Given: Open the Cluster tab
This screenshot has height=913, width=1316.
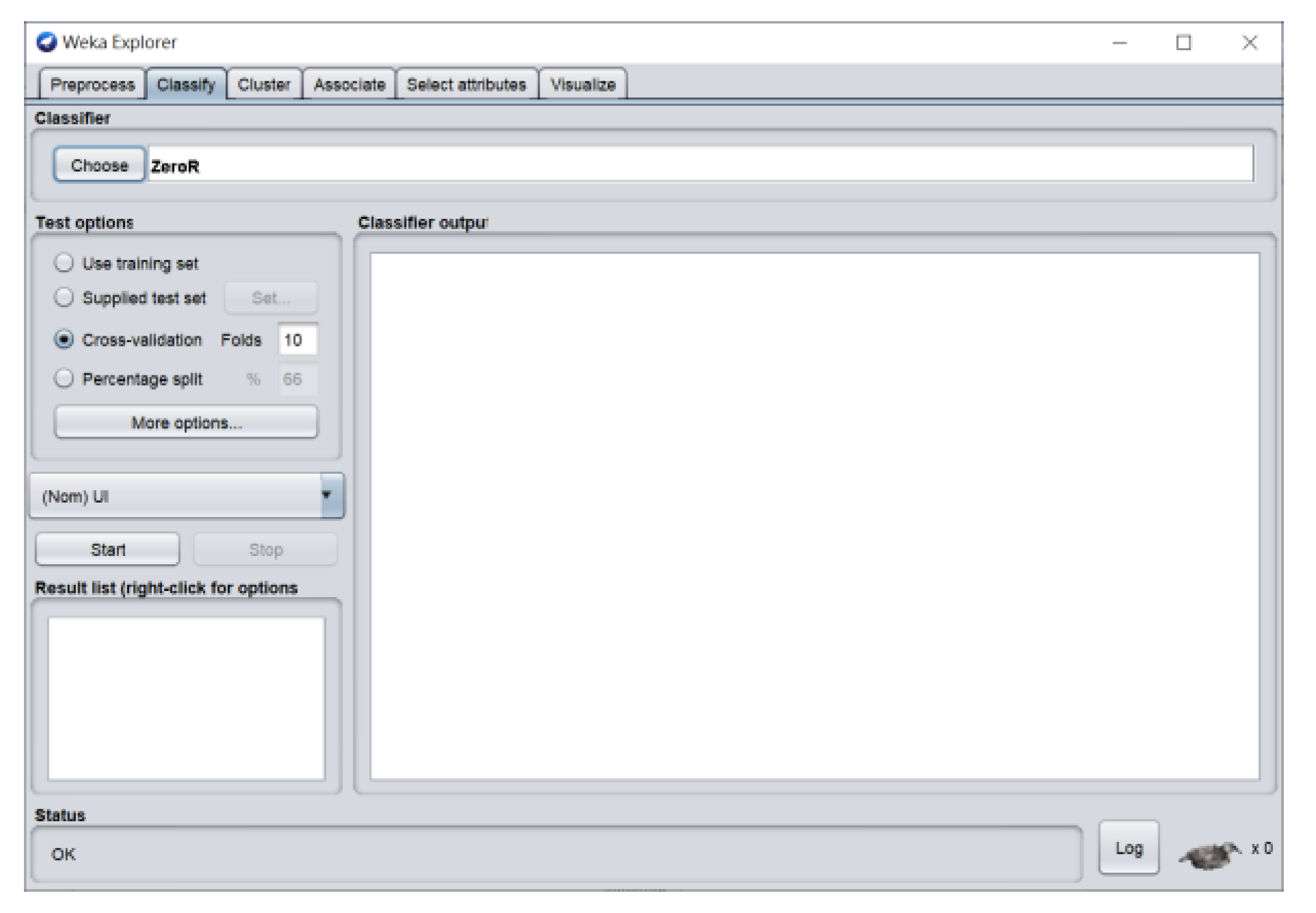Looking at the screenshot, I should pyautogui.click(x=264, y=85).
